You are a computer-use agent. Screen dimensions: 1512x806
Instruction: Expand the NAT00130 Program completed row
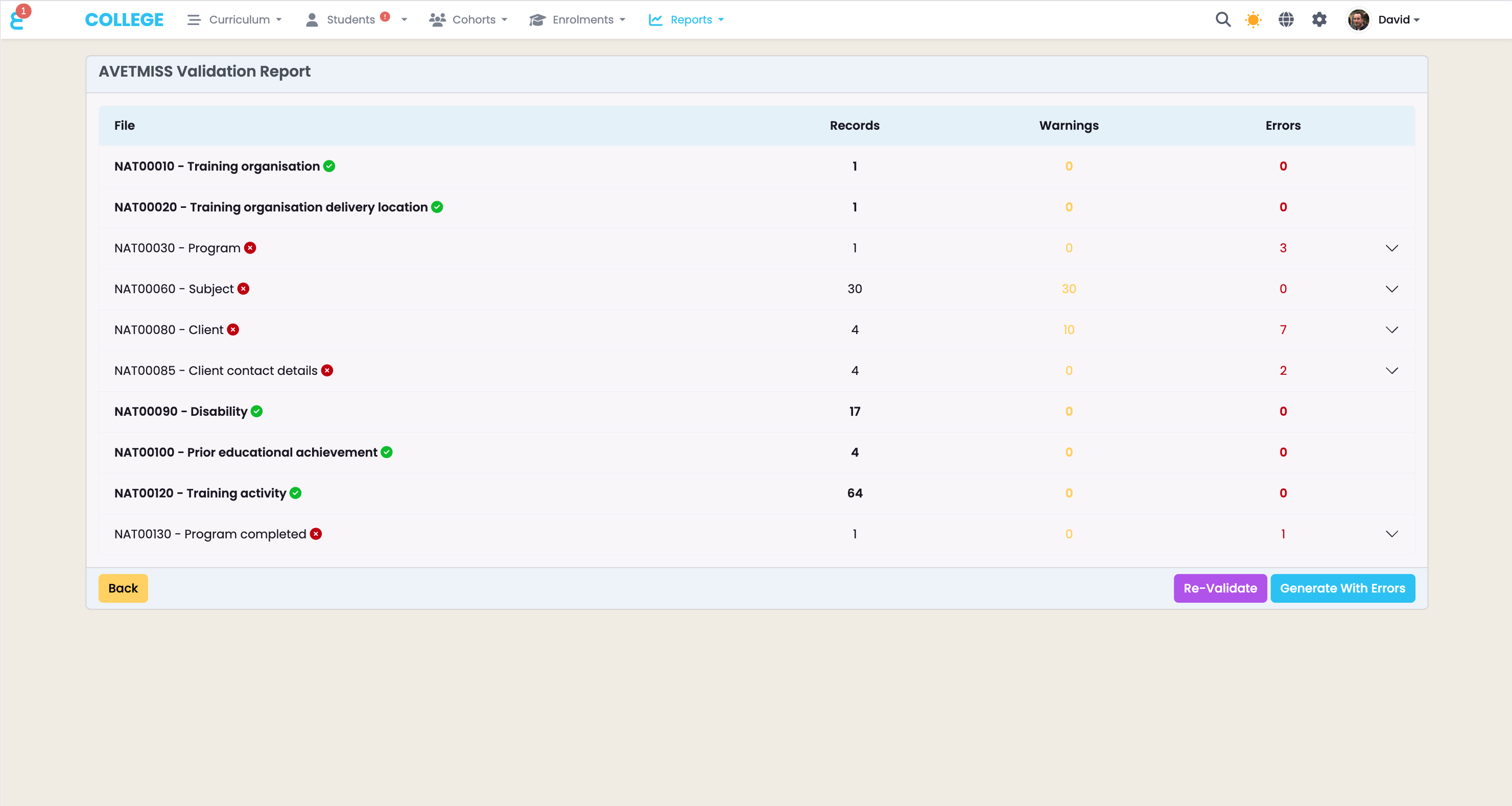pos(1391,534)
